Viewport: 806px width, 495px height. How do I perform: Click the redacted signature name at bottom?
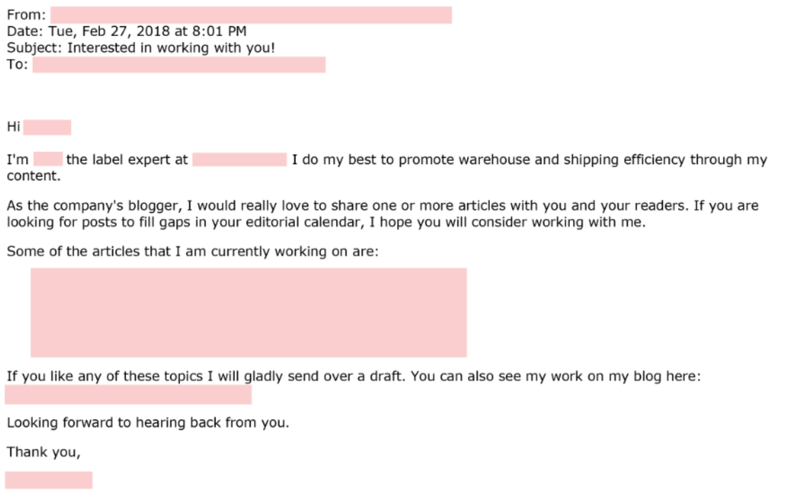tap(49, 480)
